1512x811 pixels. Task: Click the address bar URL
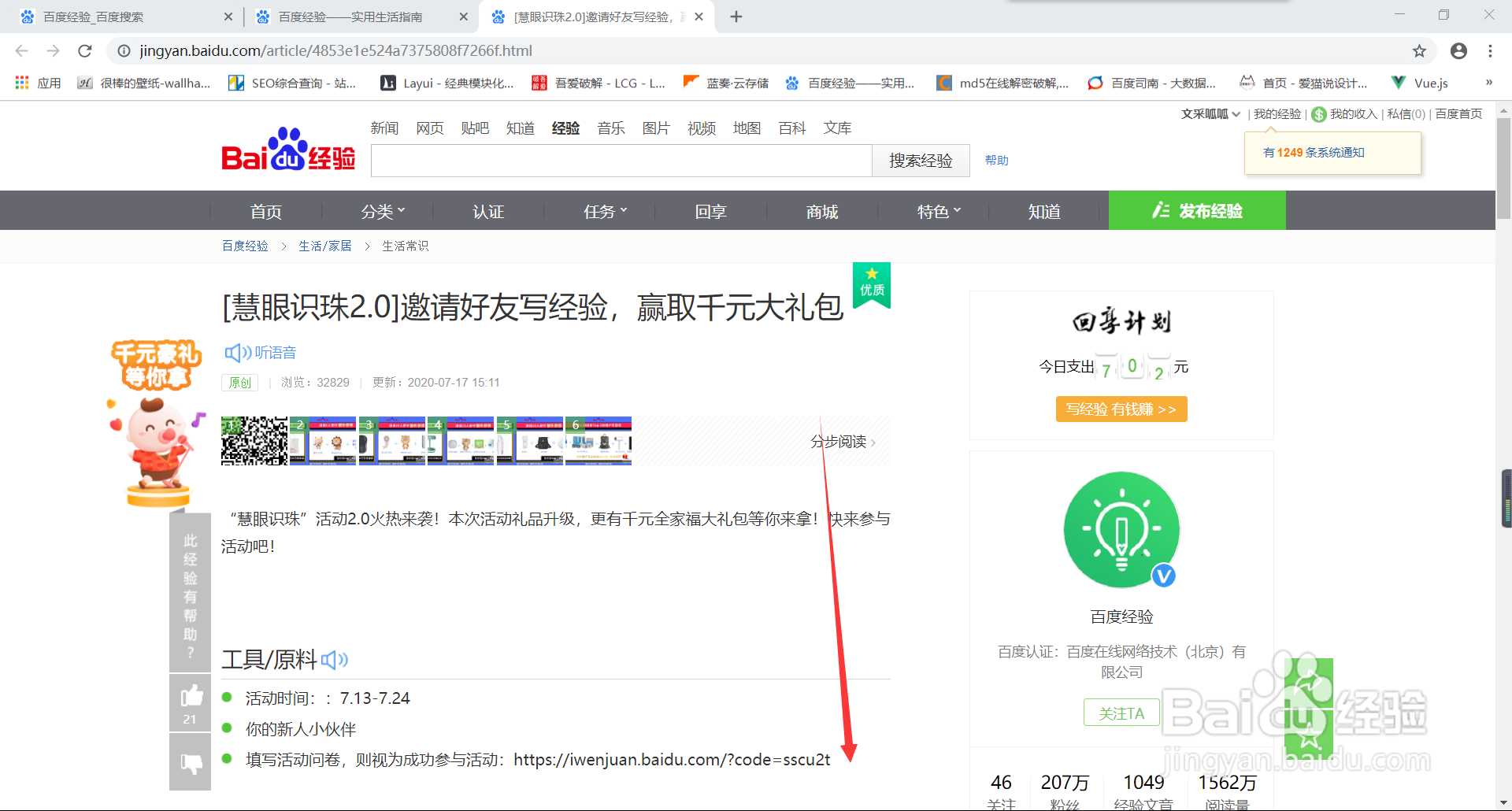336,51
